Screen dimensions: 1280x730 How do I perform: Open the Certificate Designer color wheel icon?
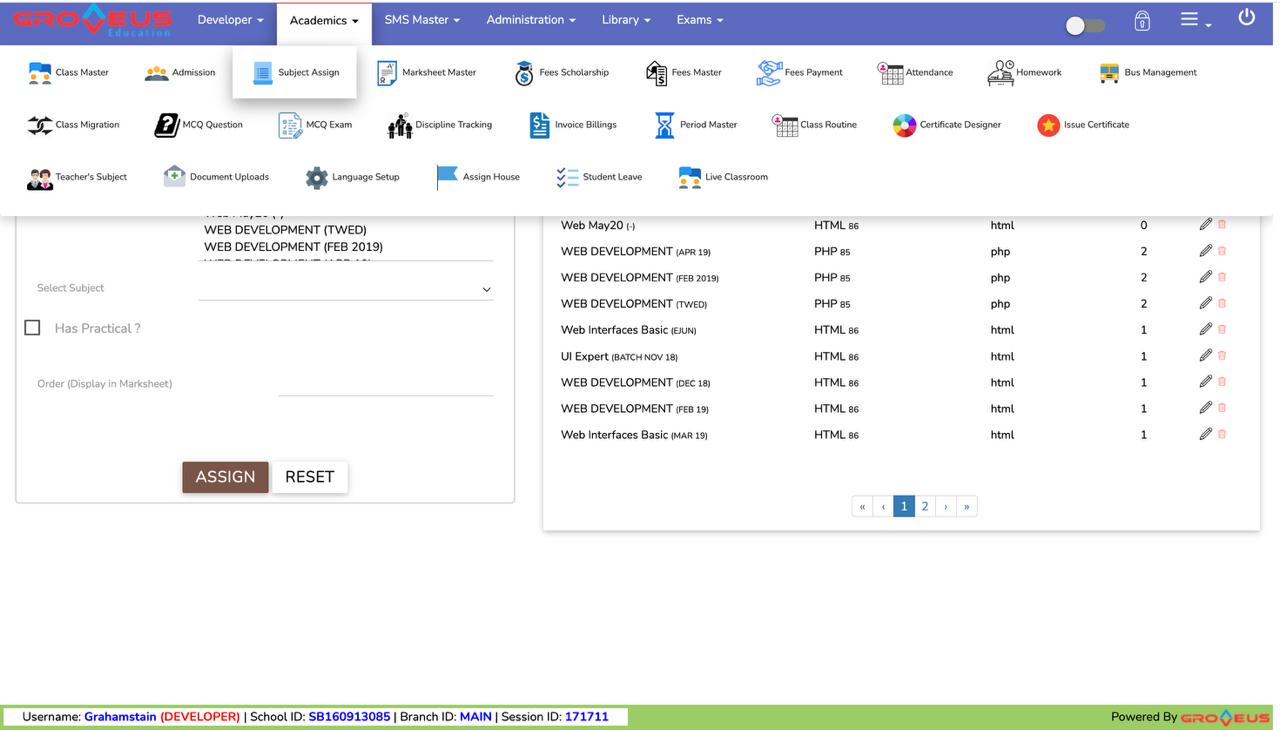click(904, 125)
